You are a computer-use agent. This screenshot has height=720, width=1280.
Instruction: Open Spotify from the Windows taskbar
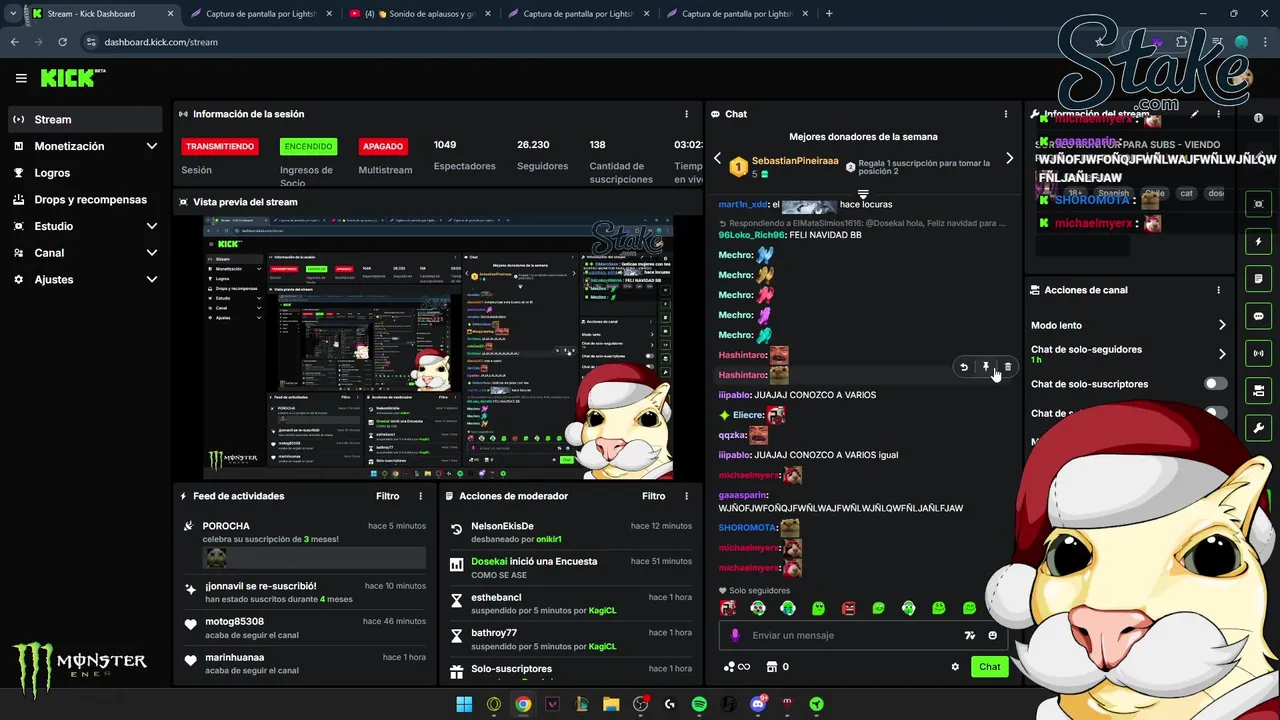(x=699, y=704)
